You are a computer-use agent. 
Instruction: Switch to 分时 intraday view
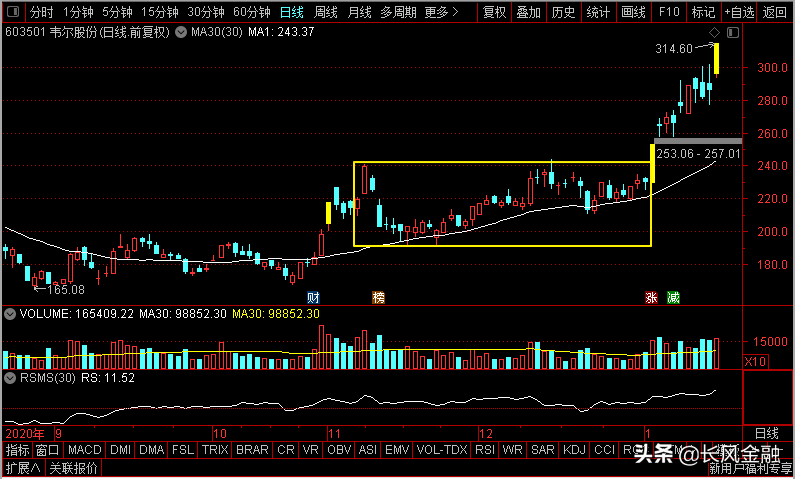tap(42, 12)
